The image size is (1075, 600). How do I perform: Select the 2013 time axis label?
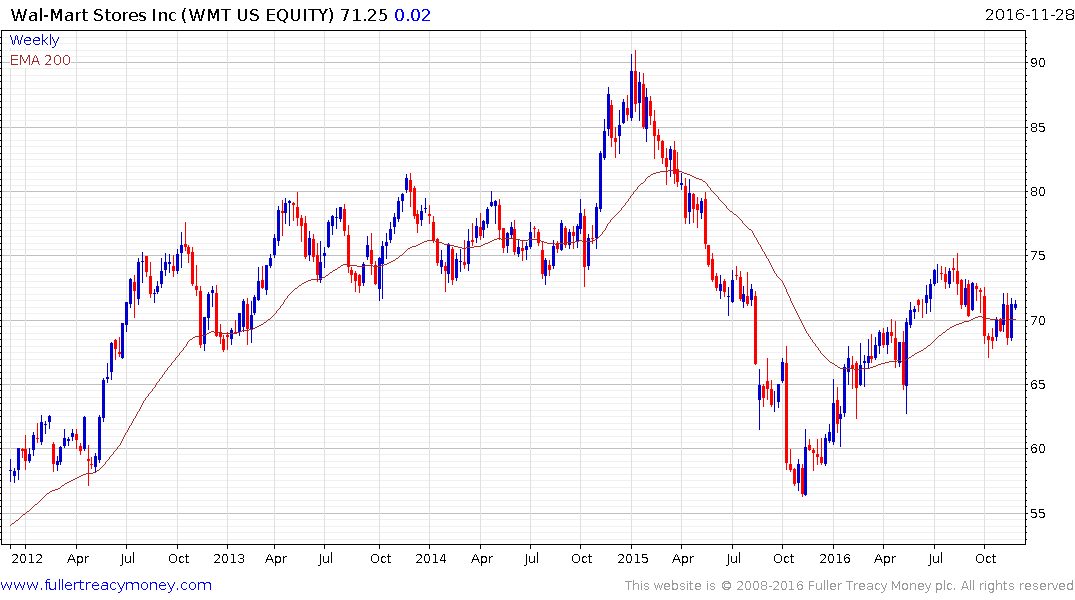[x=229, y=558]
